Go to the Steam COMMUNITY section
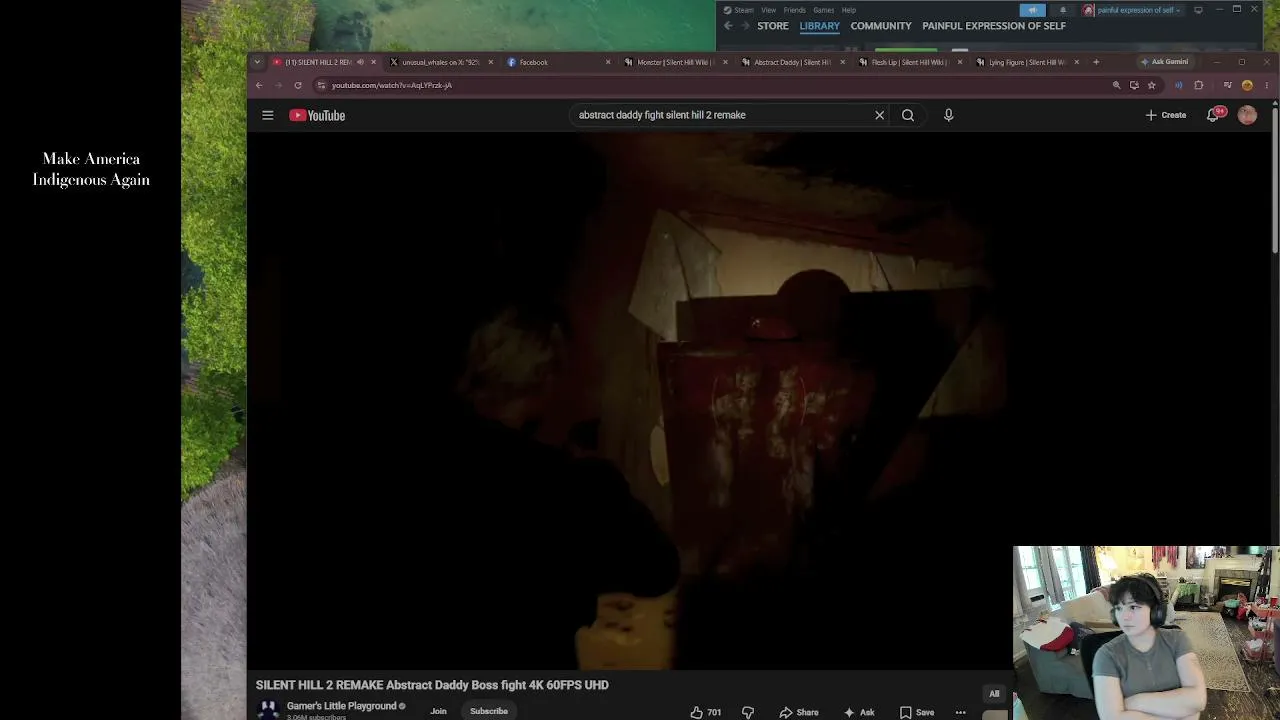1280x720 pixels. point(881,26)
